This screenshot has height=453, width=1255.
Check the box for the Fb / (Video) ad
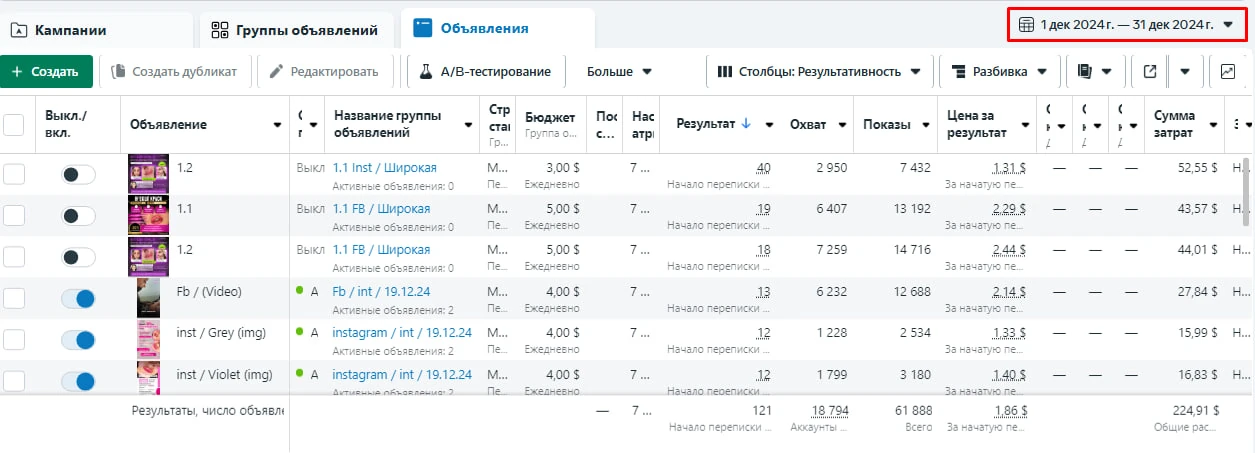tap(14, 298)
